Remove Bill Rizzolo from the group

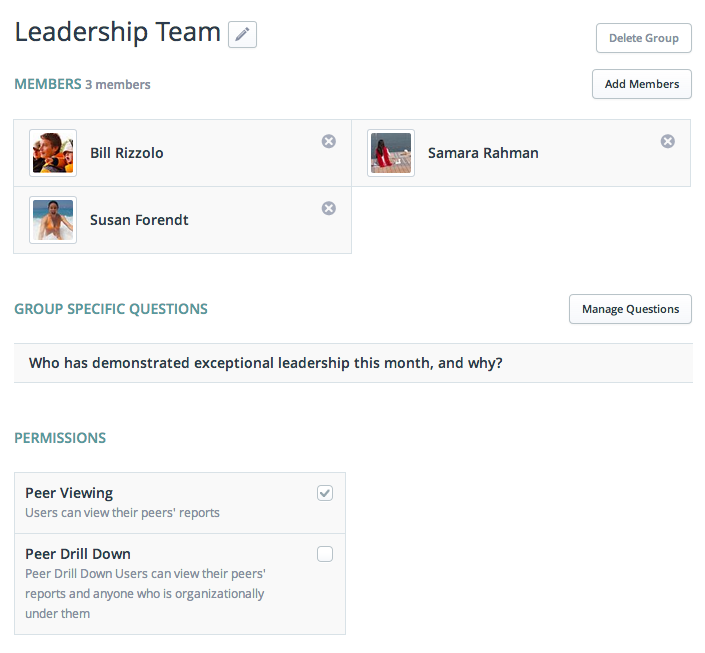328,142
